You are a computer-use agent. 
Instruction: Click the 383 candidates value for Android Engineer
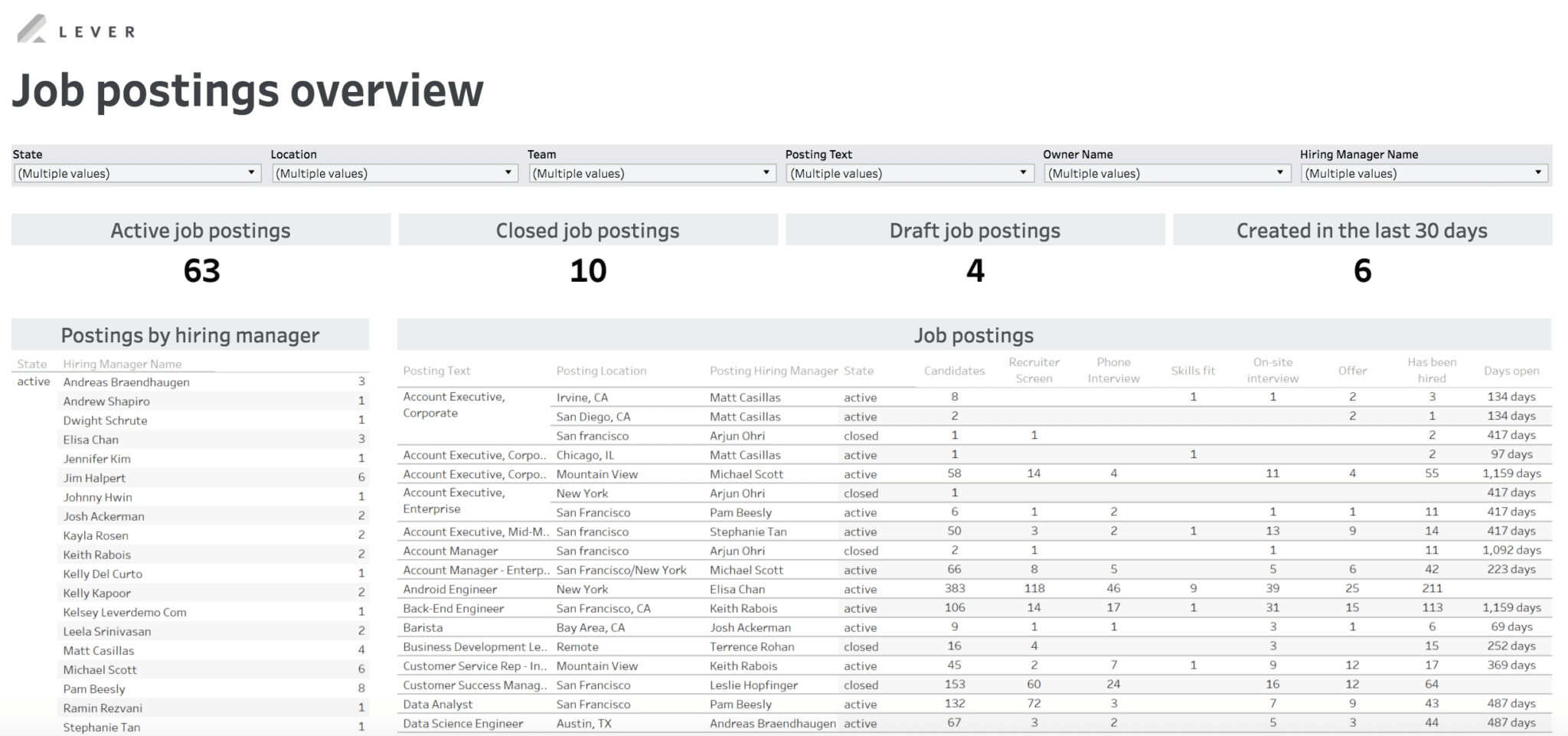pos(954,588)
